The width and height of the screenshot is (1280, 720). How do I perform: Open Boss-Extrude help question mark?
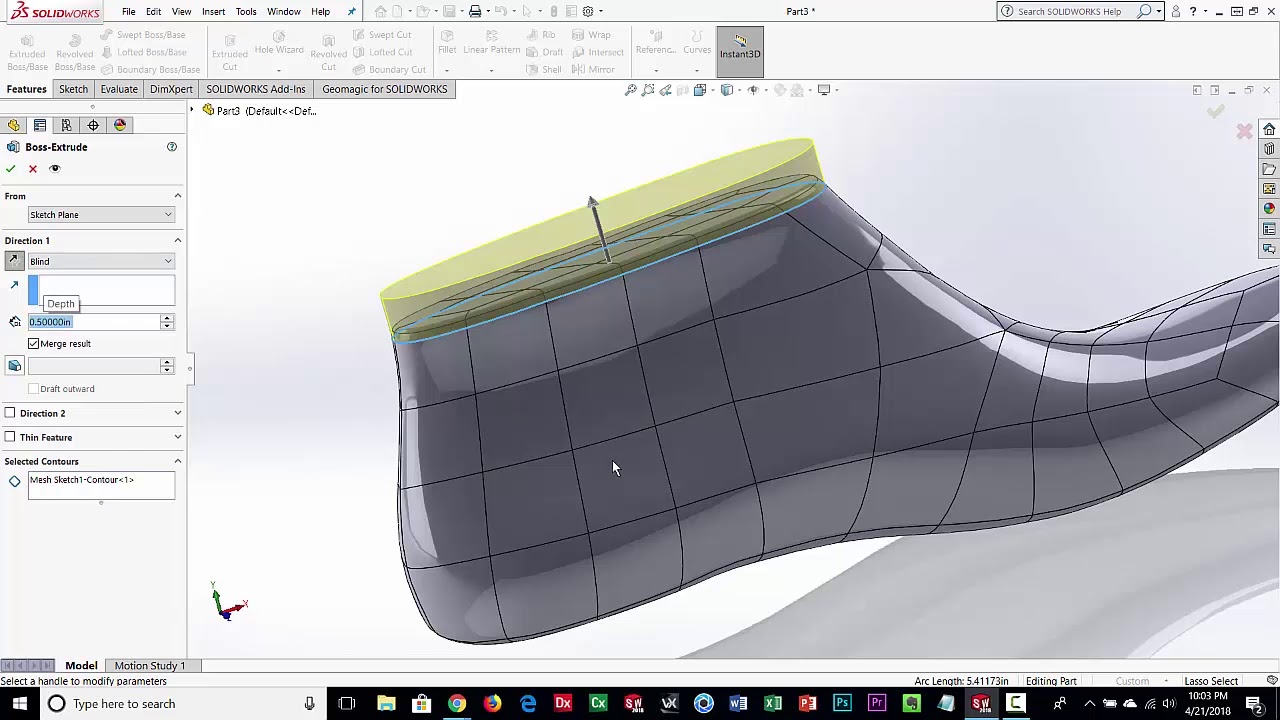click(172, 147)
